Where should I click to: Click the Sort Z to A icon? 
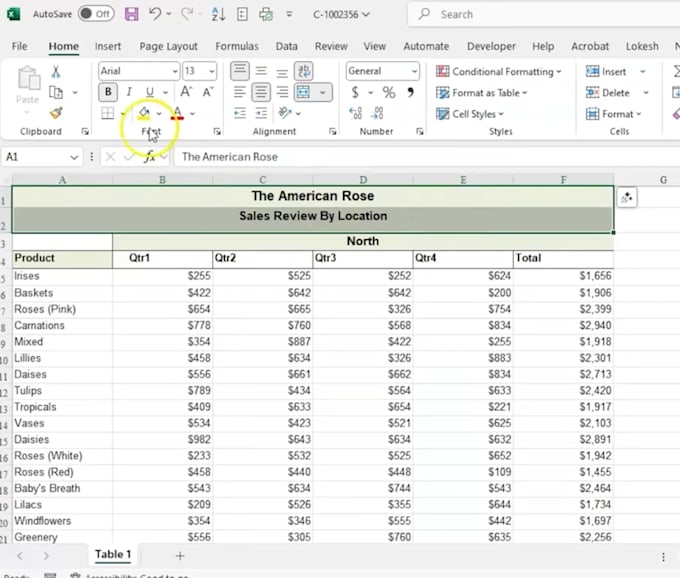(218, 14)
